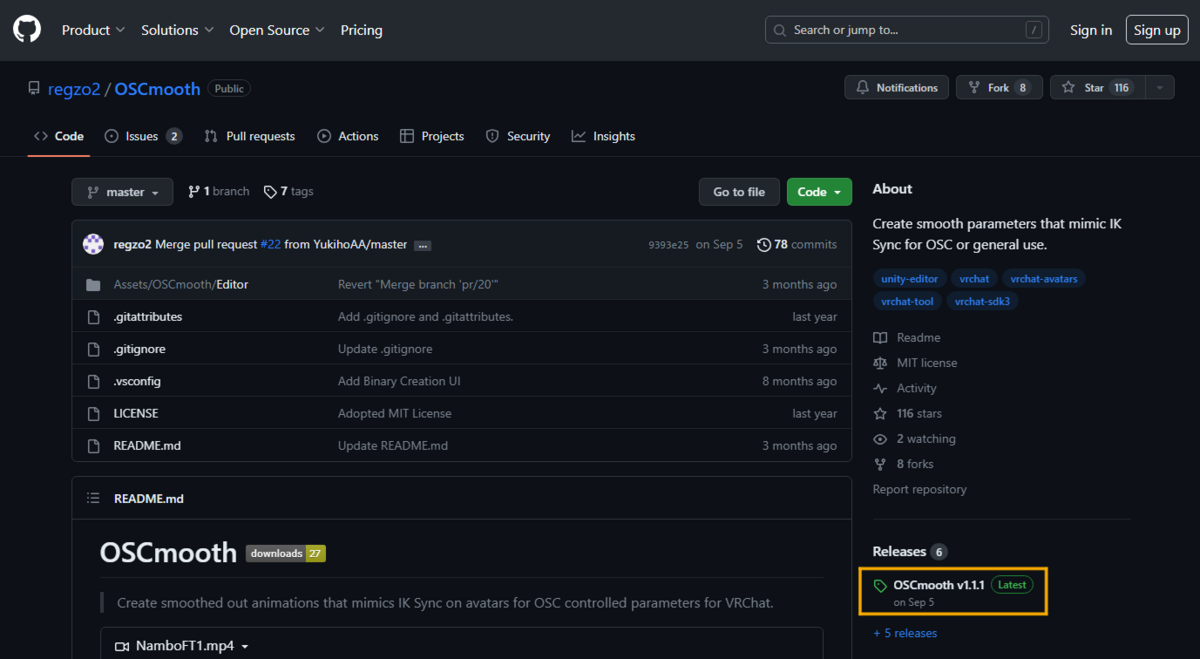Switch to the Insights tab
The height and width of the screenshot is (659, 1200).
pos(604,136)
